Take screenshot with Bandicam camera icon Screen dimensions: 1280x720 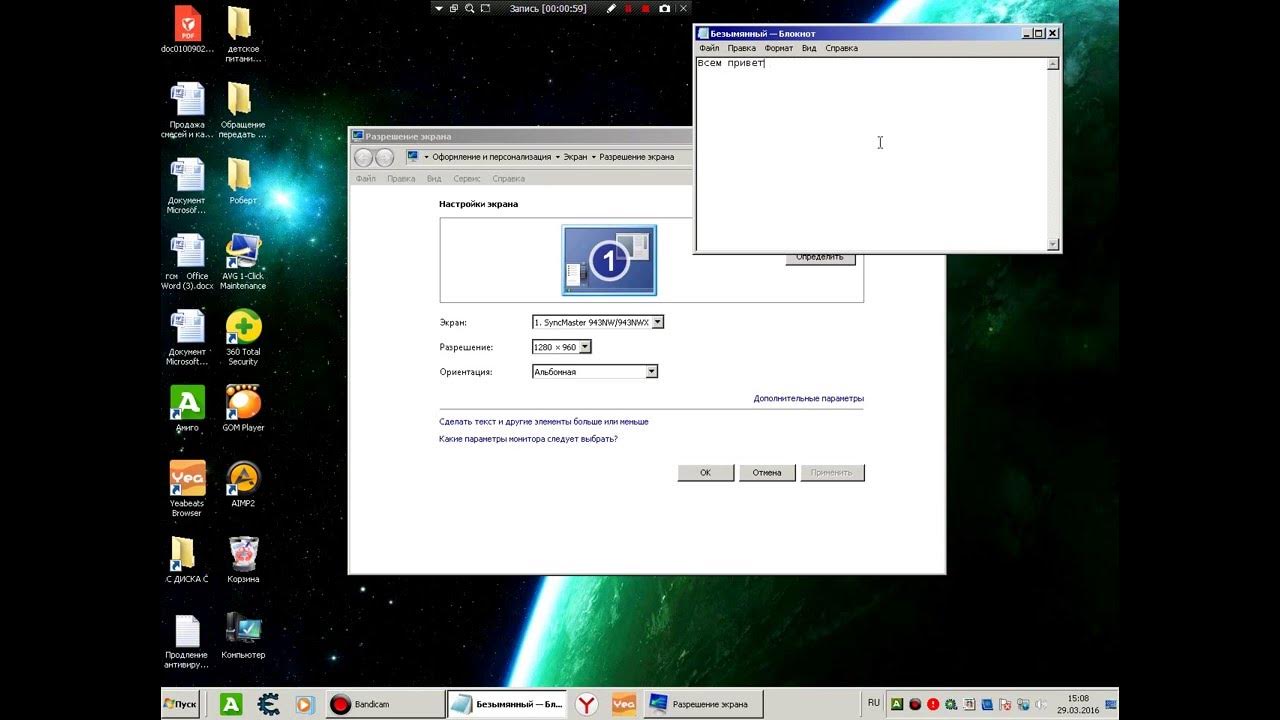coord(664,8)
